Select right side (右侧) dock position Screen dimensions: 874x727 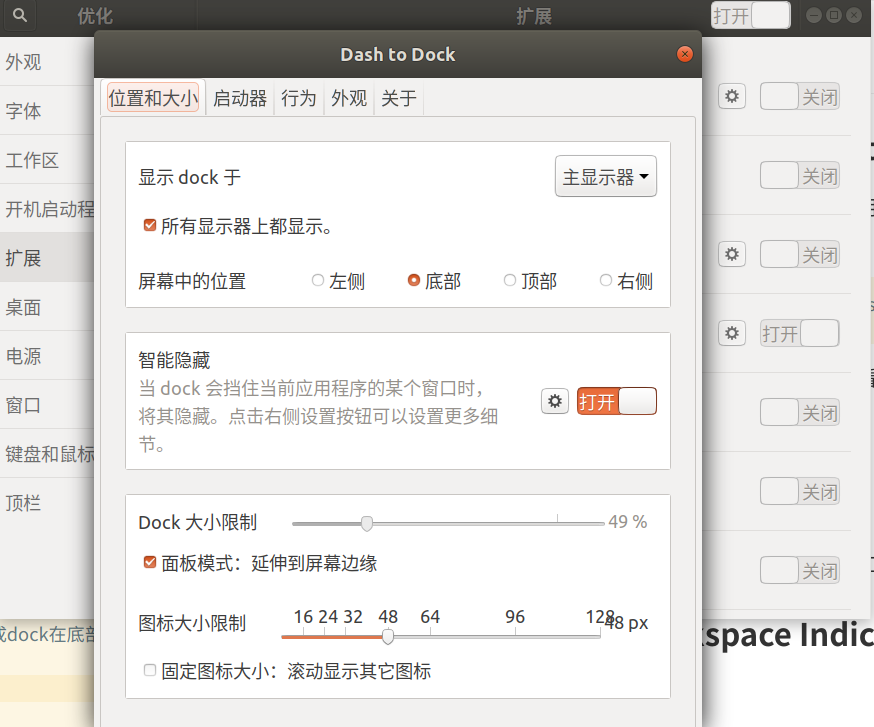(x=605, y=281)
